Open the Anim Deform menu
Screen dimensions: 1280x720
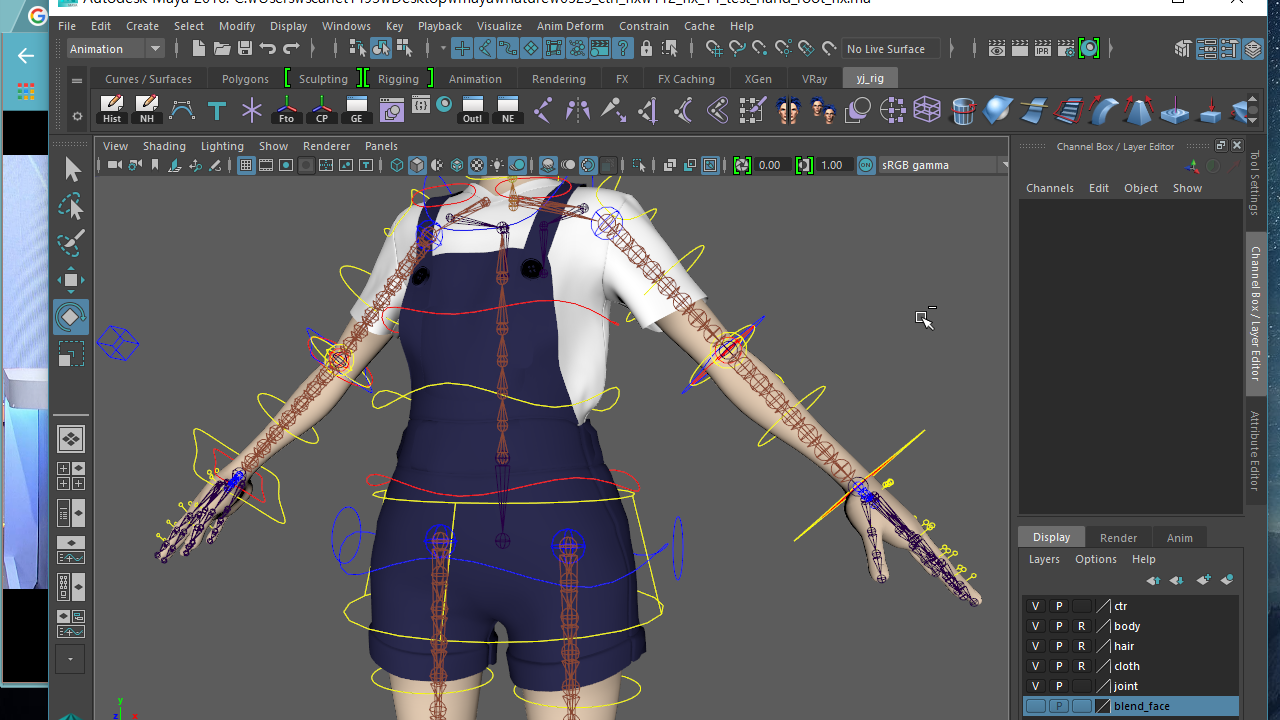pos(570,26)
